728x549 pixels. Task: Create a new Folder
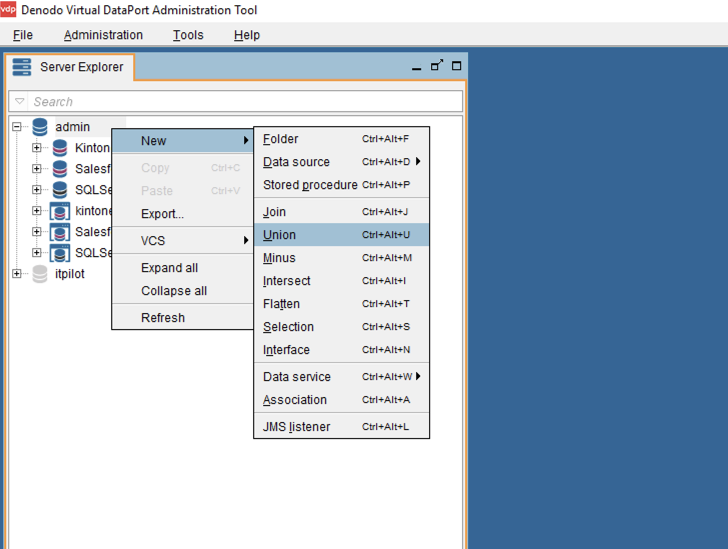click(341, 139)
